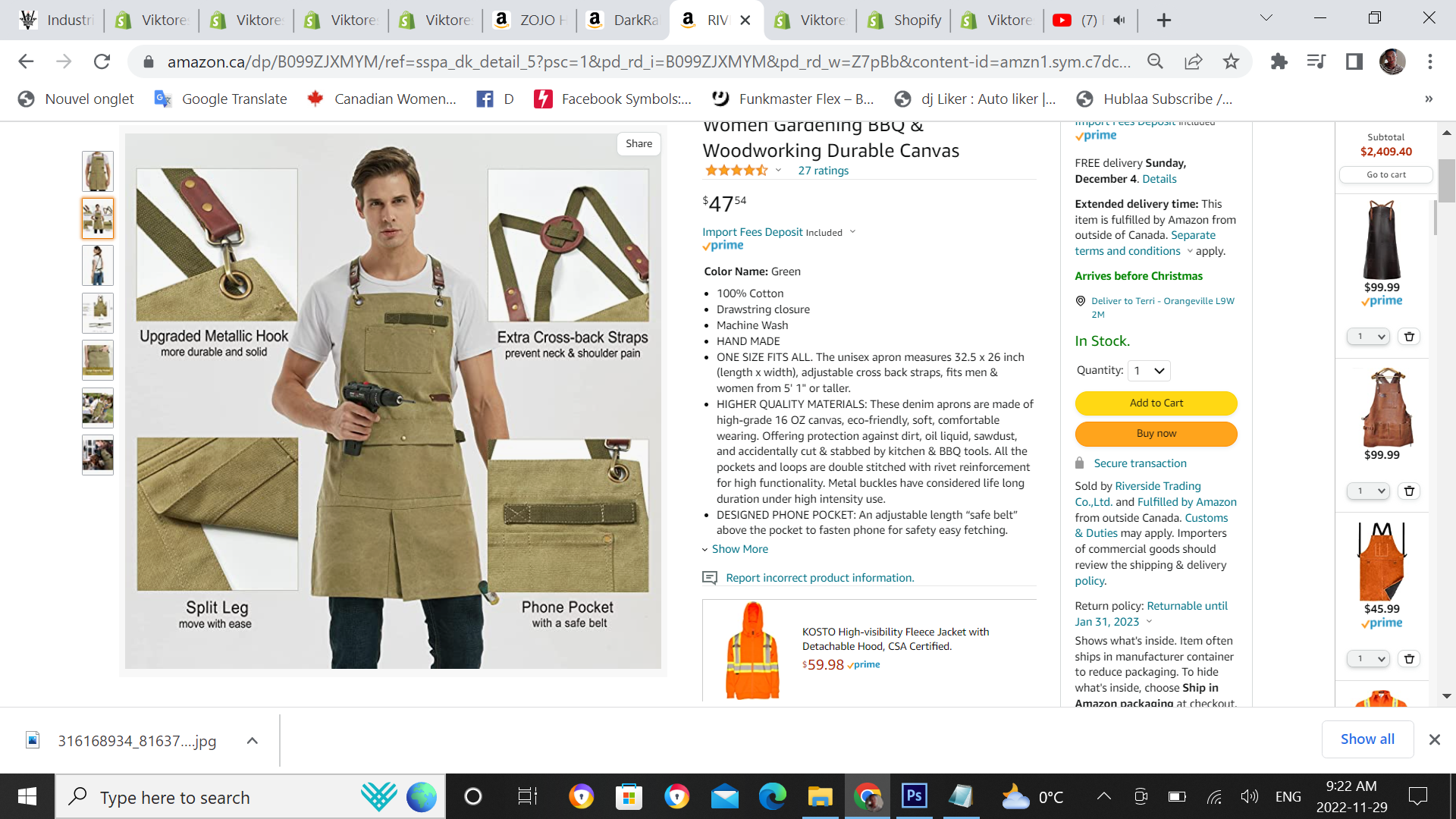
Task: Open the Quantity dropdown
Action: (1149, 371)
